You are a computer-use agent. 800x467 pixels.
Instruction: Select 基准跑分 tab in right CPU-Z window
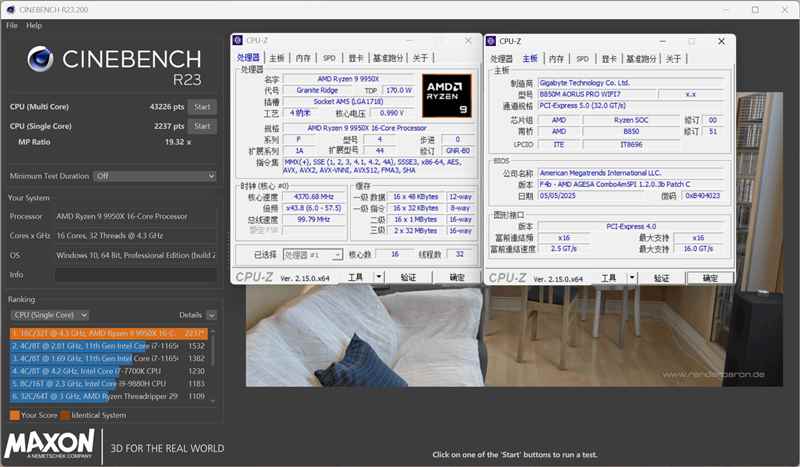[641, 59]
